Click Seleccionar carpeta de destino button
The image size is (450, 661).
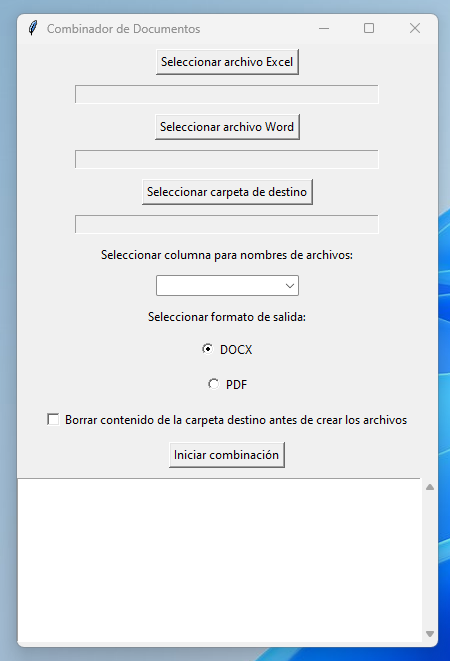(x=227, y=192)
